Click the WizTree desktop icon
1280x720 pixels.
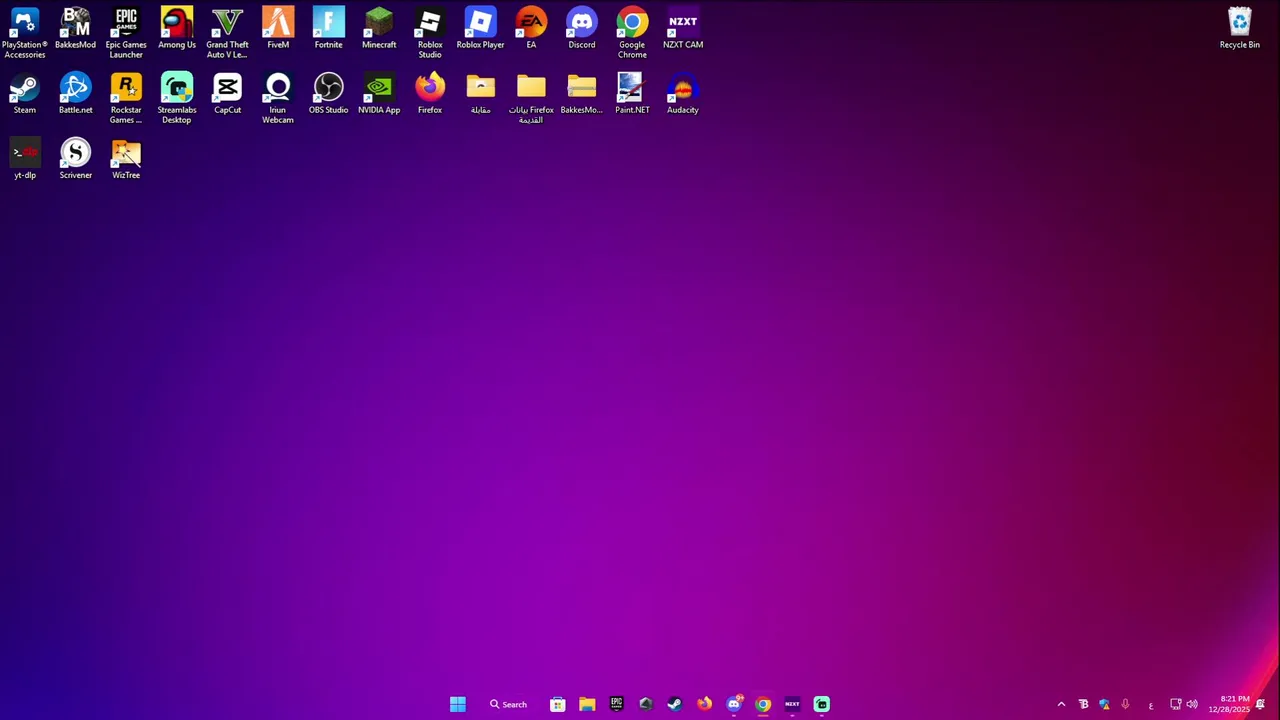tap(126, 160)
